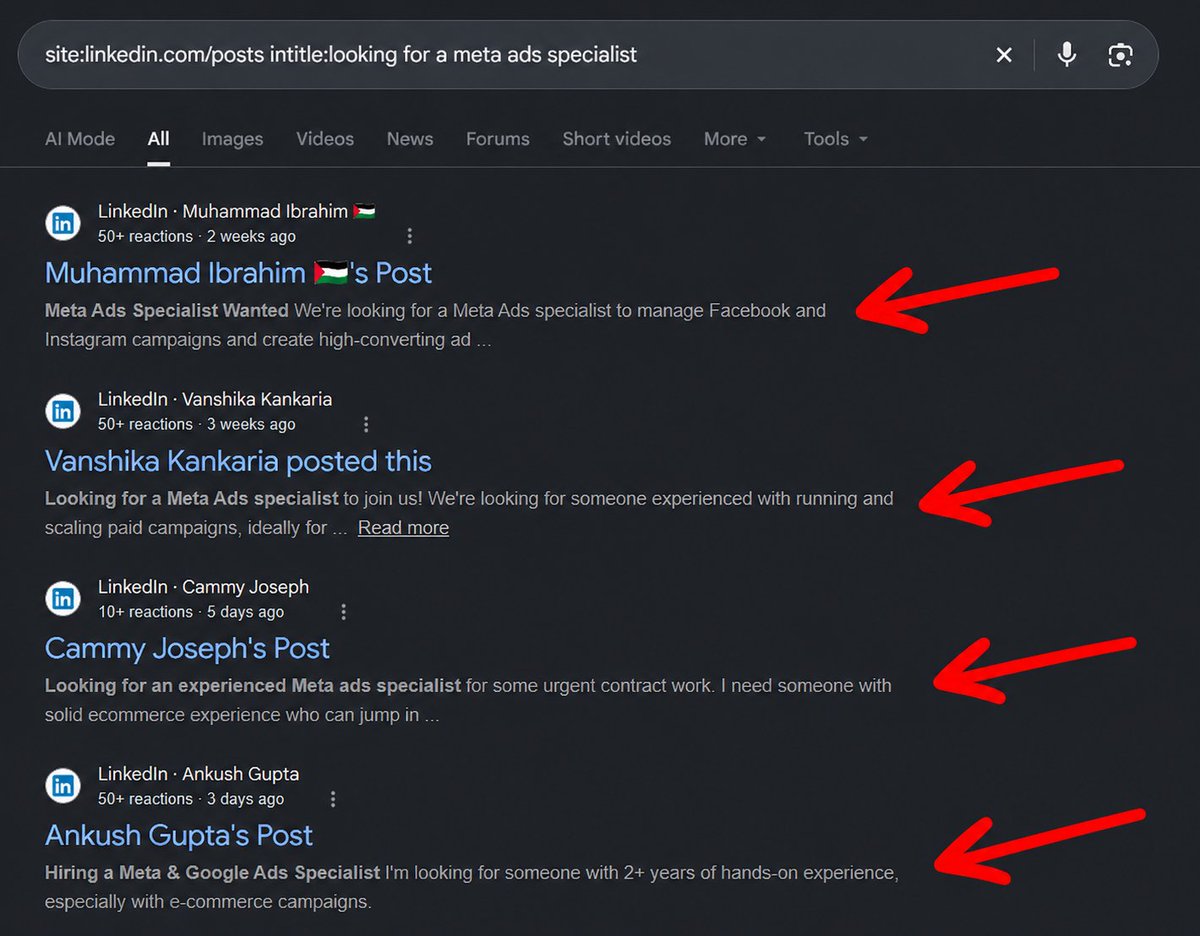Click the LinkedIn · Ankush Gupta source line
The width and height of the screenshot is (1200, 936).
[198, 774]
